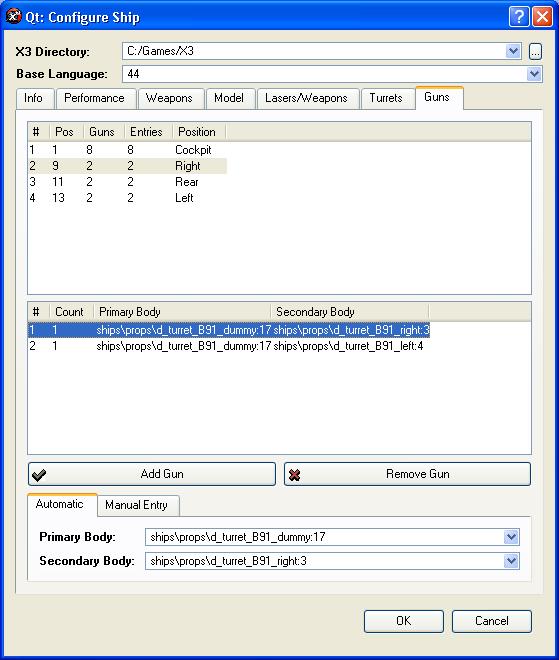Click the Secondary Body column header

coord(315,312)
